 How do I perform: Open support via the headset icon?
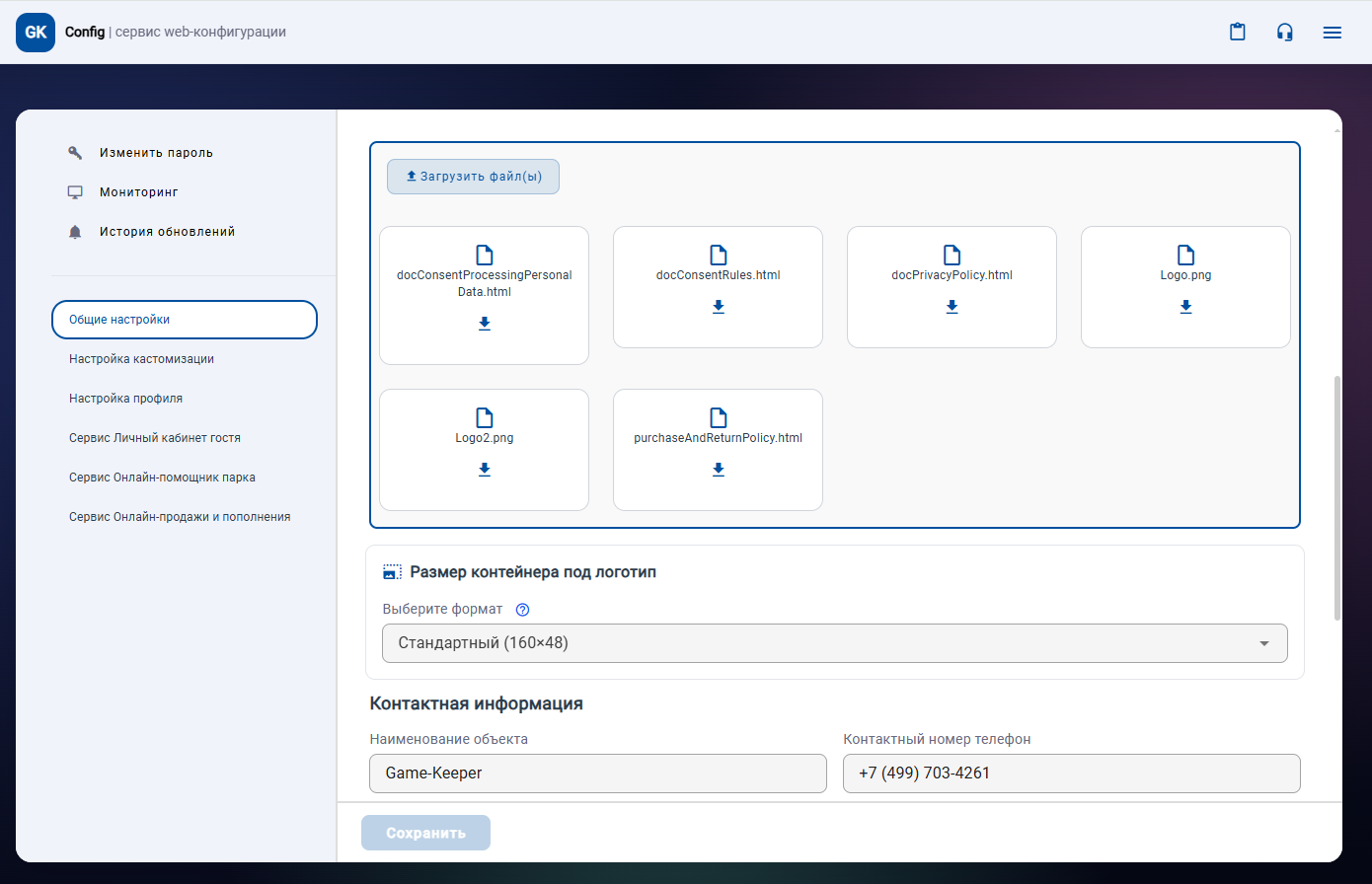pos(1284,32)
